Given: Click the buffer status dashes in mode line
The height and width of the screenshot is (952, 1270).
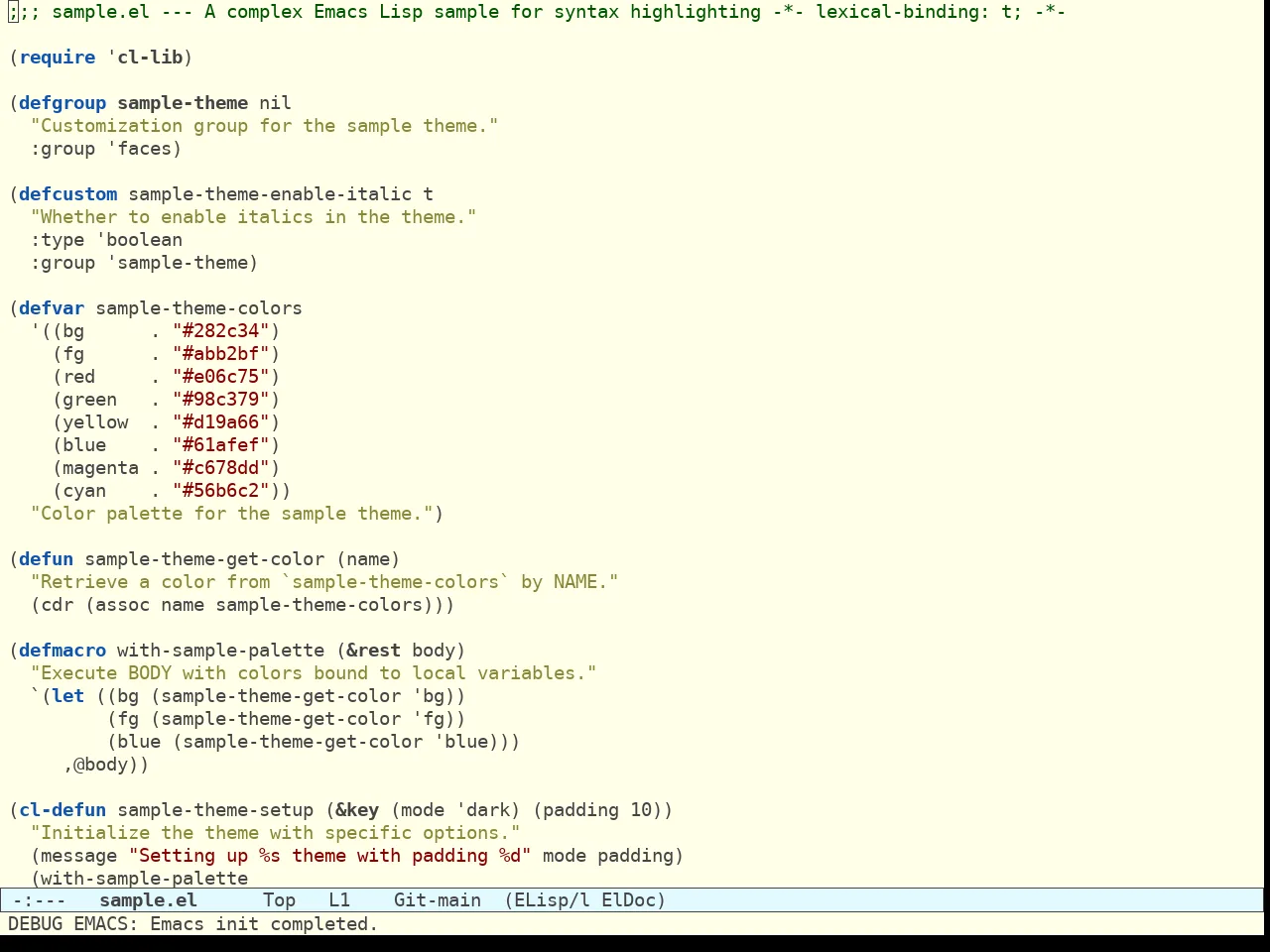Looking at the screenshot, I should (39, 900).
